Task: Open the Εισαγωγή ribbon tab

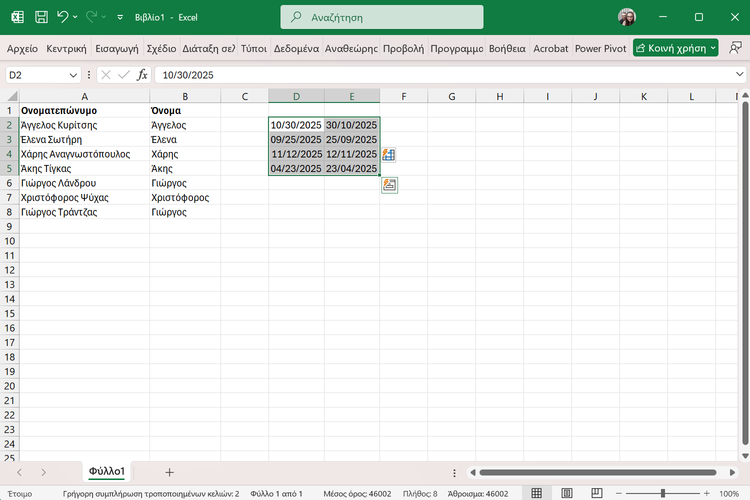Action: click(116, 48)
